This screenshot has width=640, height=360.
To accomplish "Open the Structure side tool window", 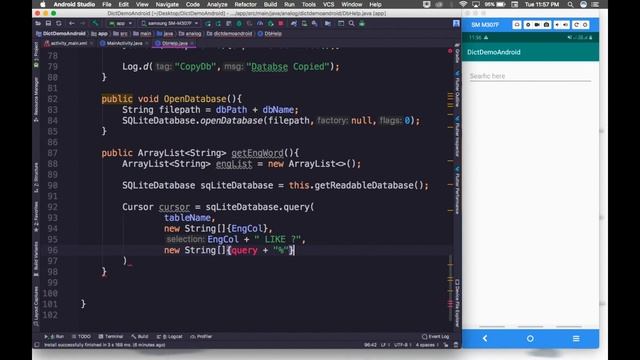I will pyautogui.click(x=36, y=178).
